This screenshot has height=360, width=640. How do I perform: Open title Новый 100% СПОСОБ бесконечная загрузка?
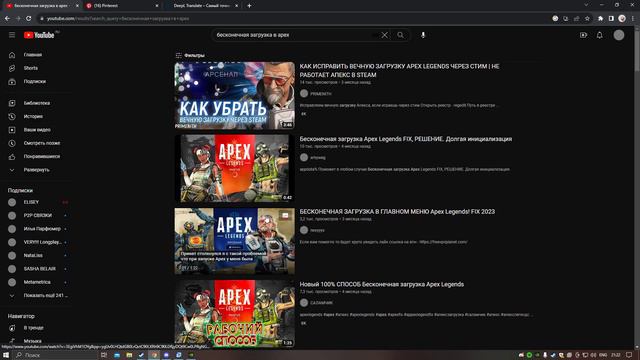(x=382, y=284)
